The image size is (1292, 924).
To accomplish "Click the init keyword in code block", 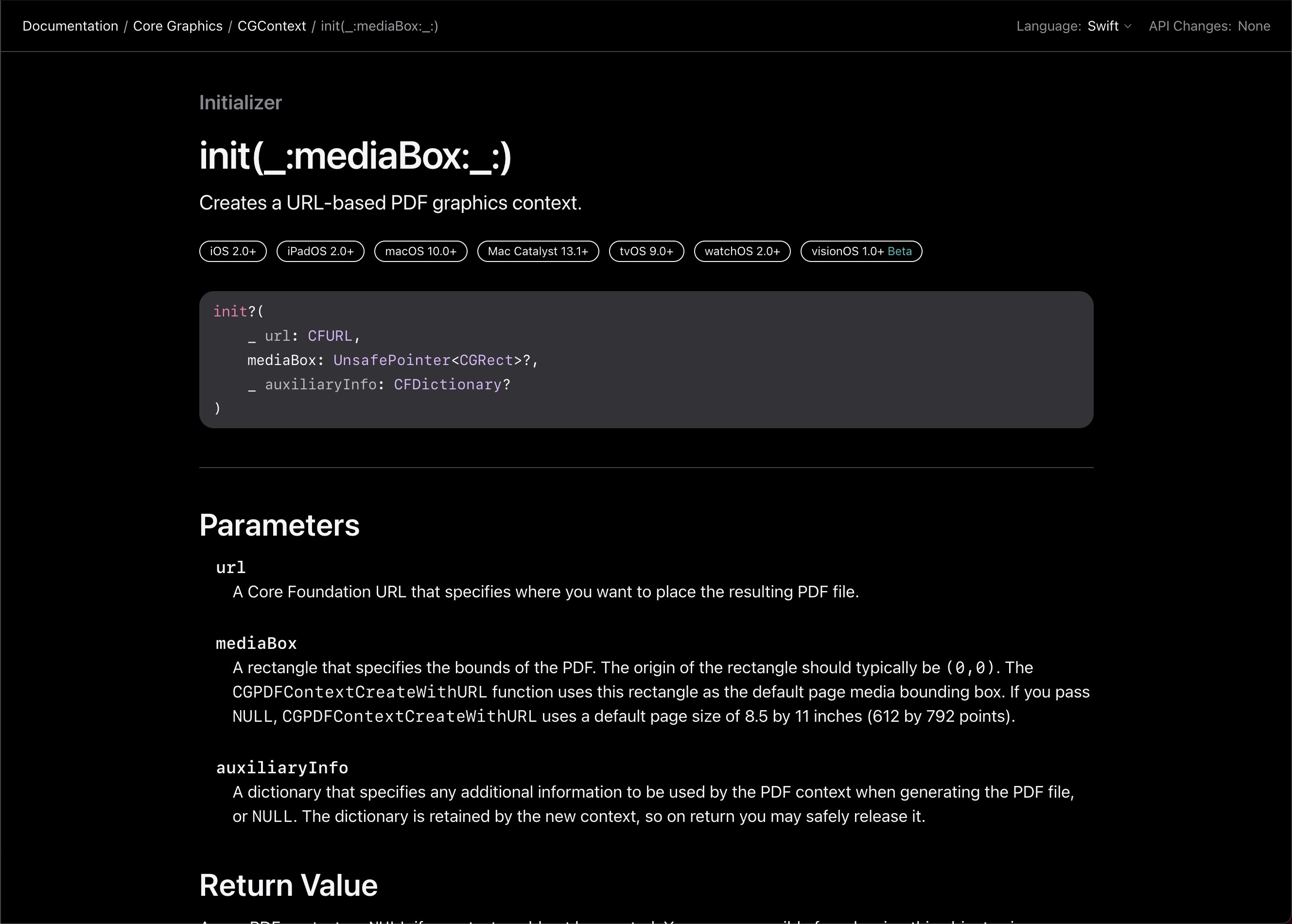I will pyautogui.click(x=230, y=311).
